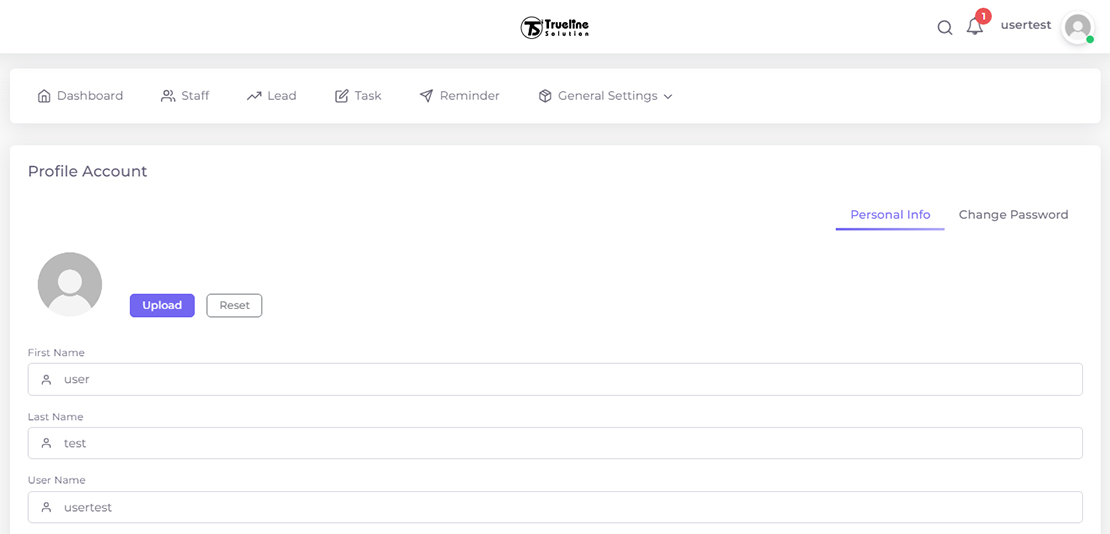
Task: Click the Last Name input field
Action: [555, 443]
